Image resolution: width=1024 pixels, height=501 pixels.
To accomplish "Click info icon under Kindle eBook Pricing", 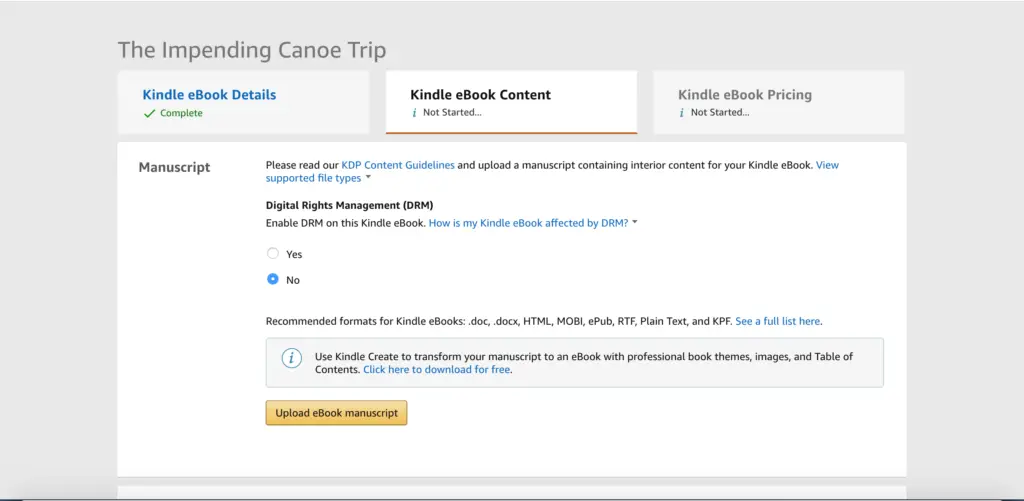I will 682,112.
